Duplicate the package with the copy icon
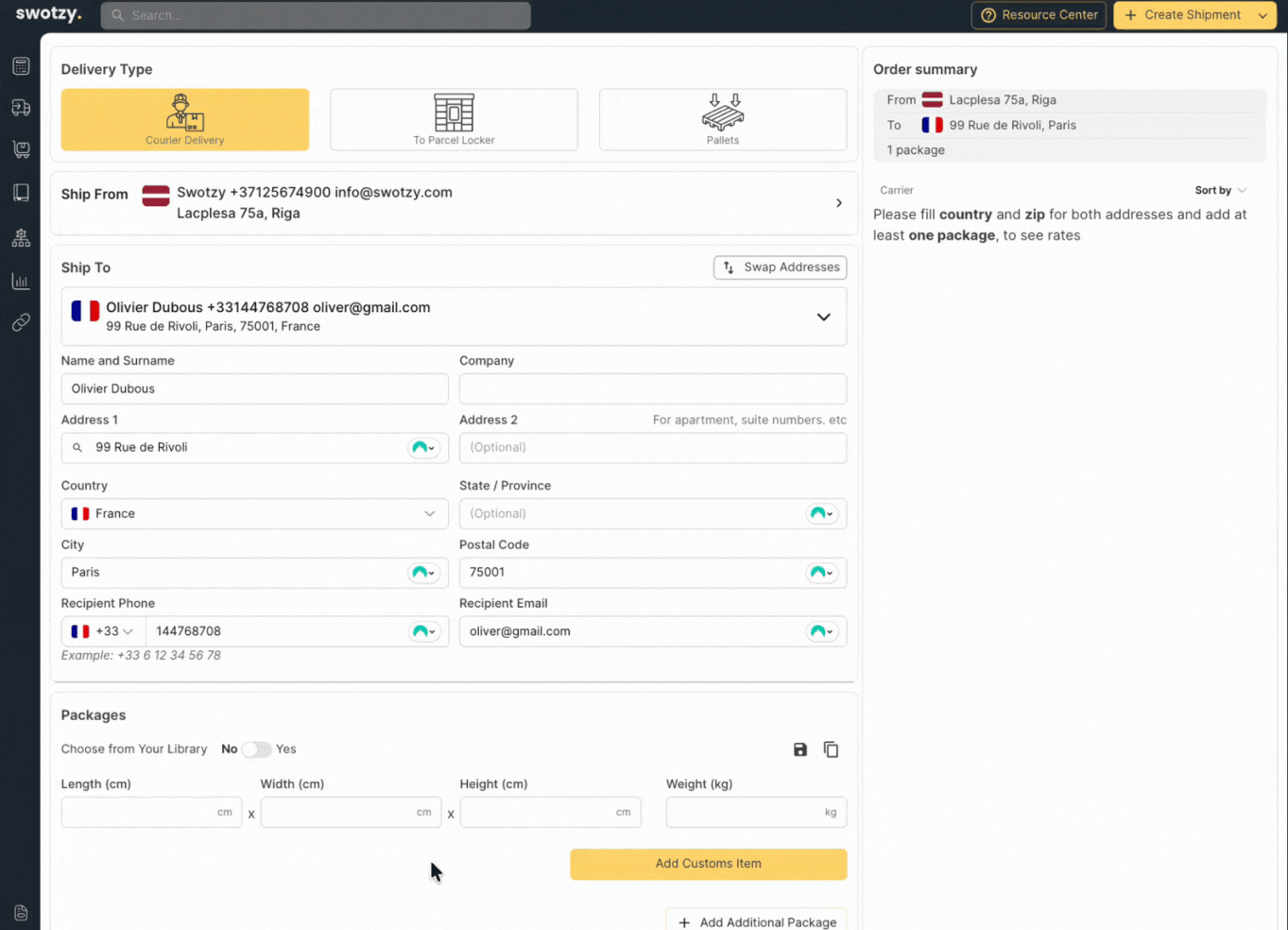Viewport: 1288px width, 930px height. pos(831,749)
